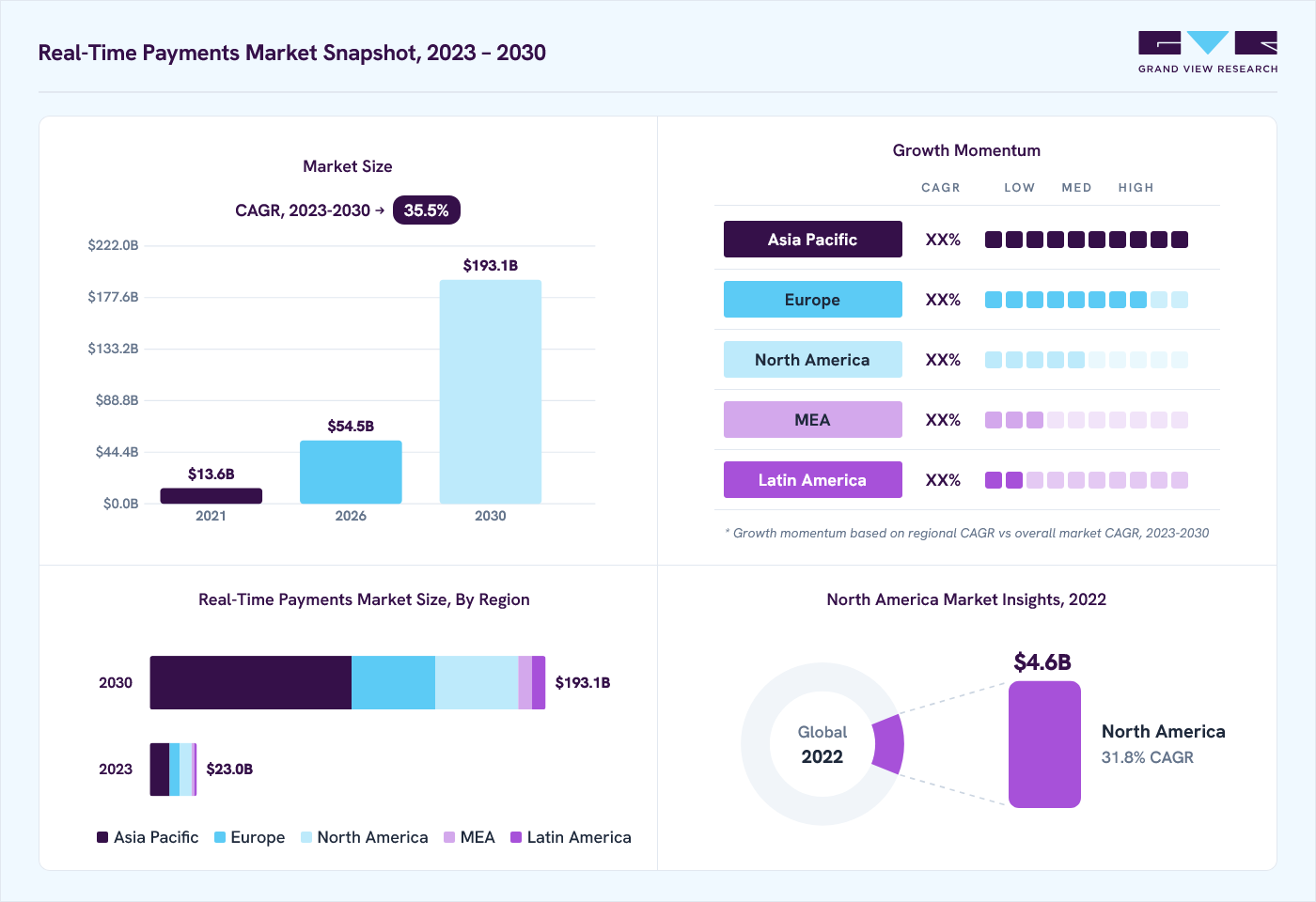
Task: Click the 2030 market size bar
Action: 491,392
